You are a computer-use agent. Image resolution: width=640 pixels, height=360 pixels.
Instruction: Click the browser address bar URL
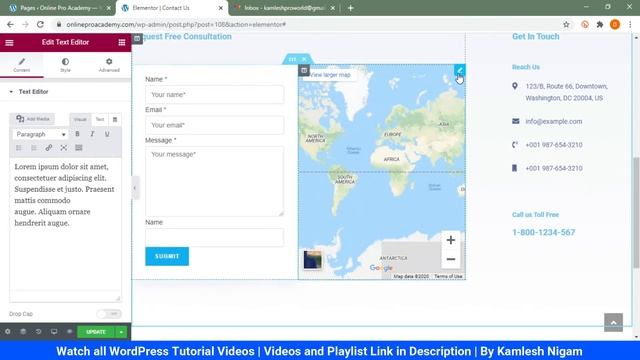pyautogui.click(x=176, y=24)
